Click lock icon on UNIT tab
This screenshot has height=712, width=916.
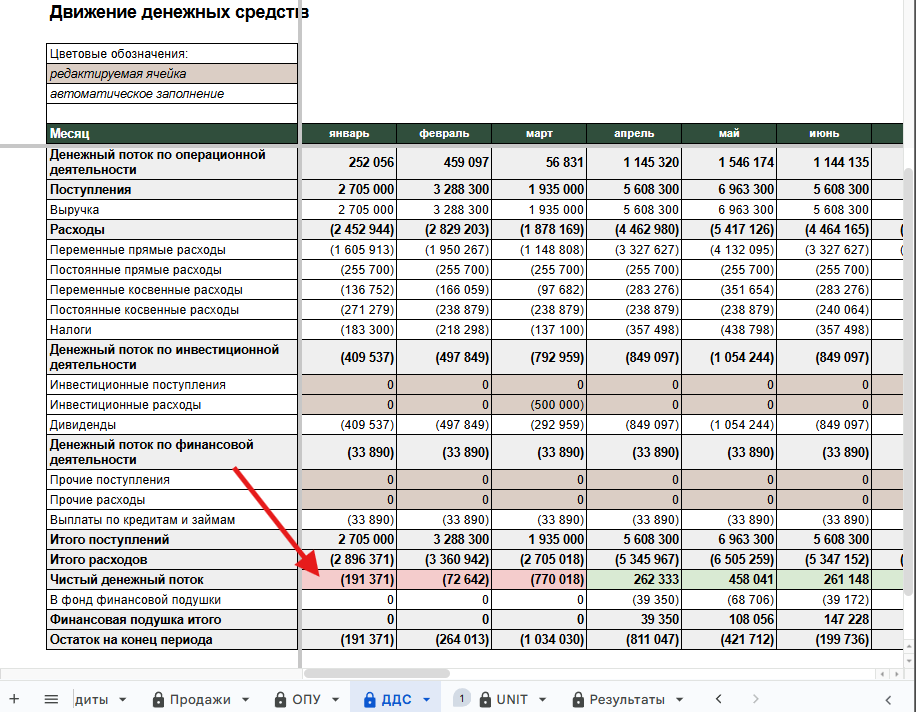485,699
